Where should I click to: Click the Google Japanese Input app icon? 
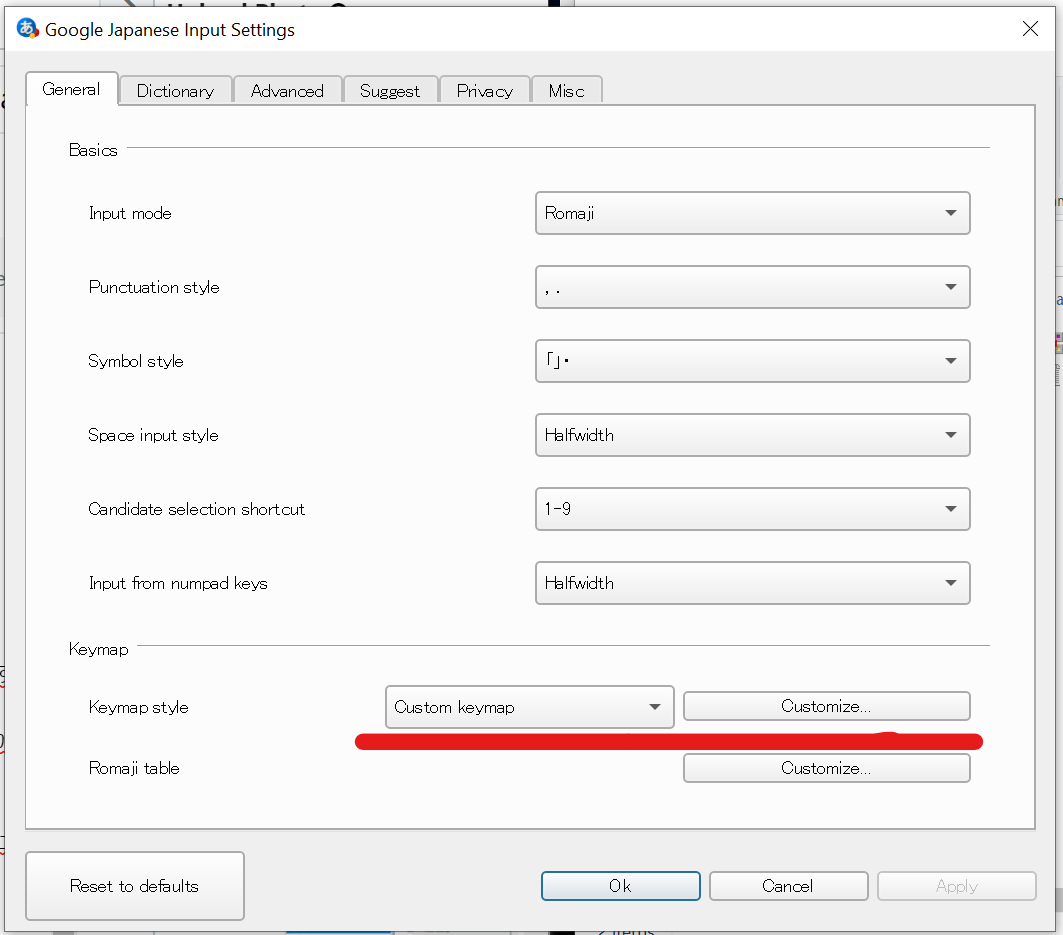28,28
